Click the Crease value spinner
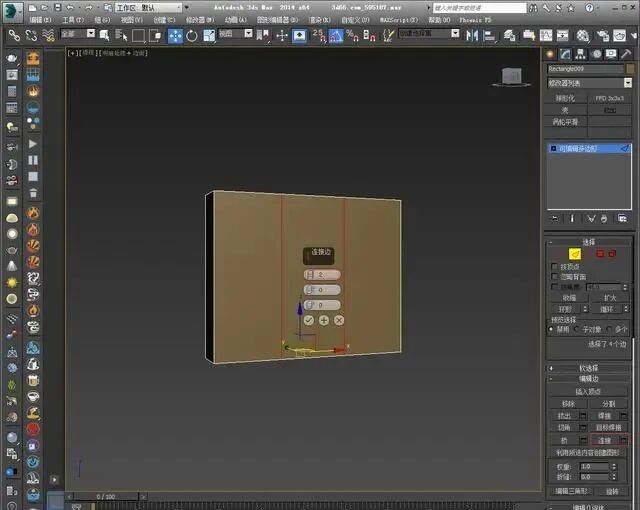This screenshot has height=510, width=640. click(614, 477)
